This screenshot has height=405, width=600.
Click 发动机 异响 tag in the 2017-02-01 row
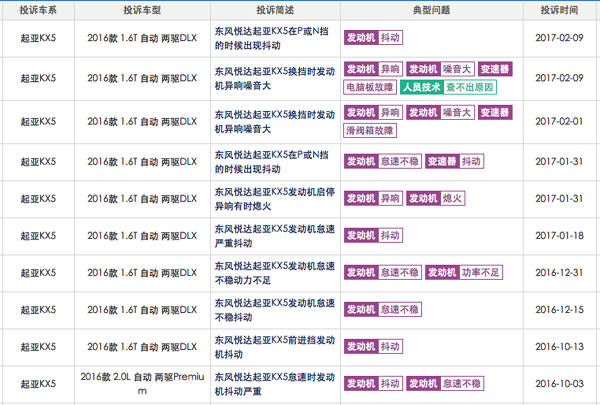point(373,113)
